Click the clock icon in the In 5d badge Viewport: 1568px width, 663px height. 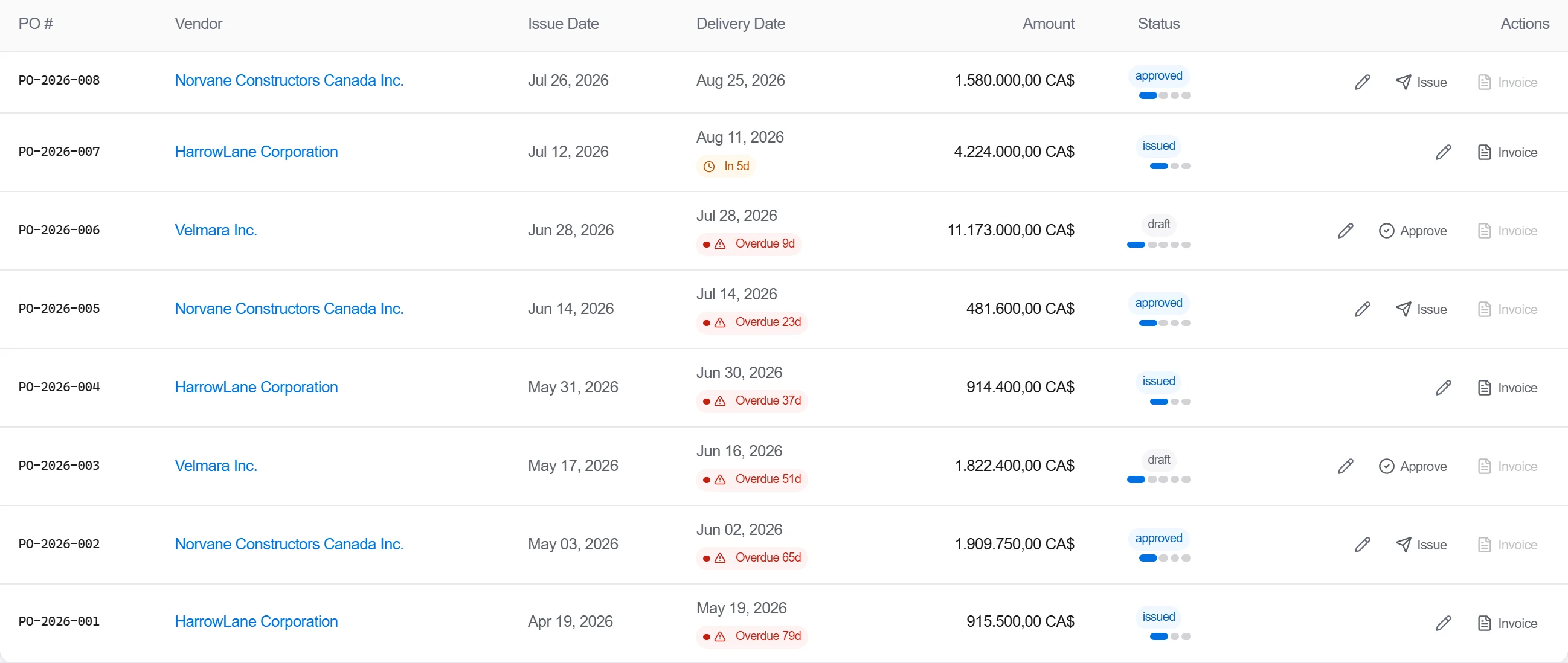click(709, 167)
